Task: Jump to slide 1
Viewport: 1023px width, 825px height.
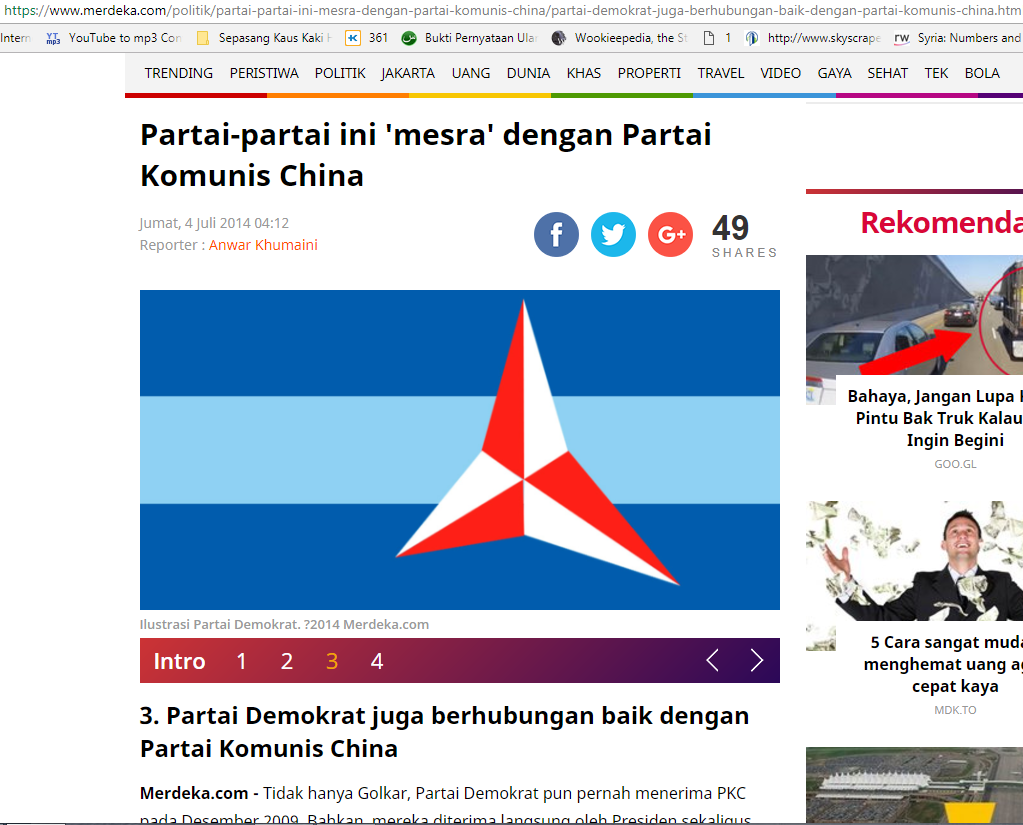Action: (241, 661)
